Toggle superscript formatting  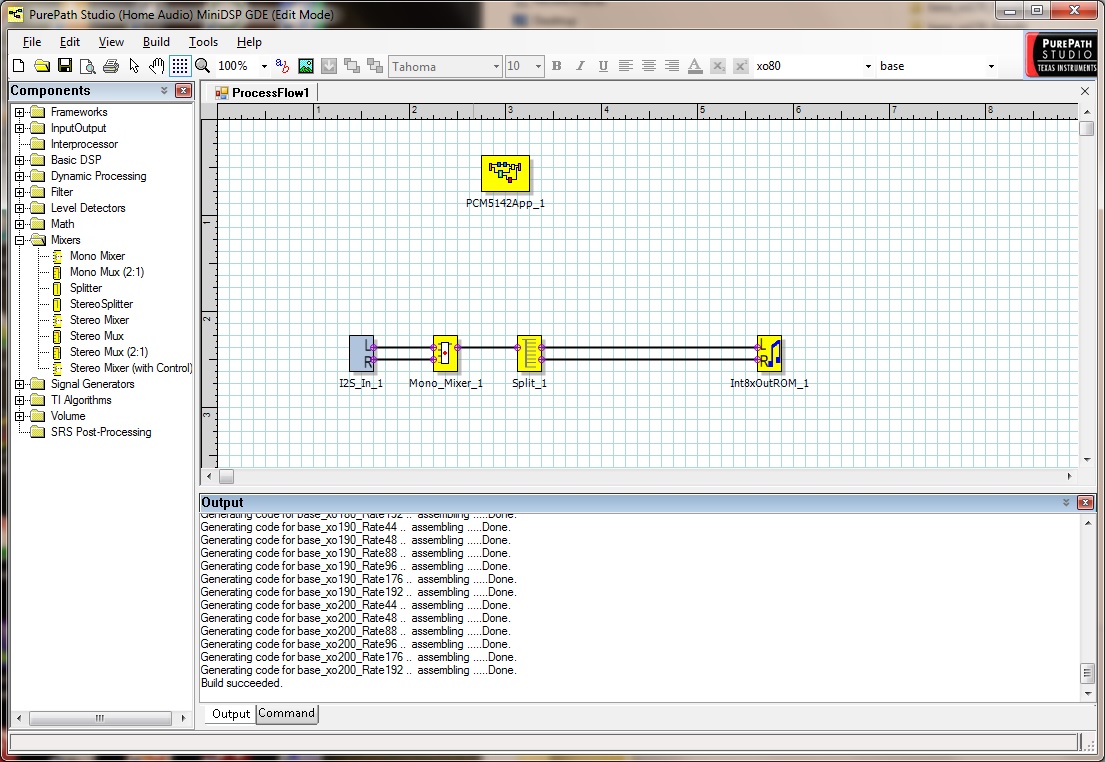pos(741,66)
